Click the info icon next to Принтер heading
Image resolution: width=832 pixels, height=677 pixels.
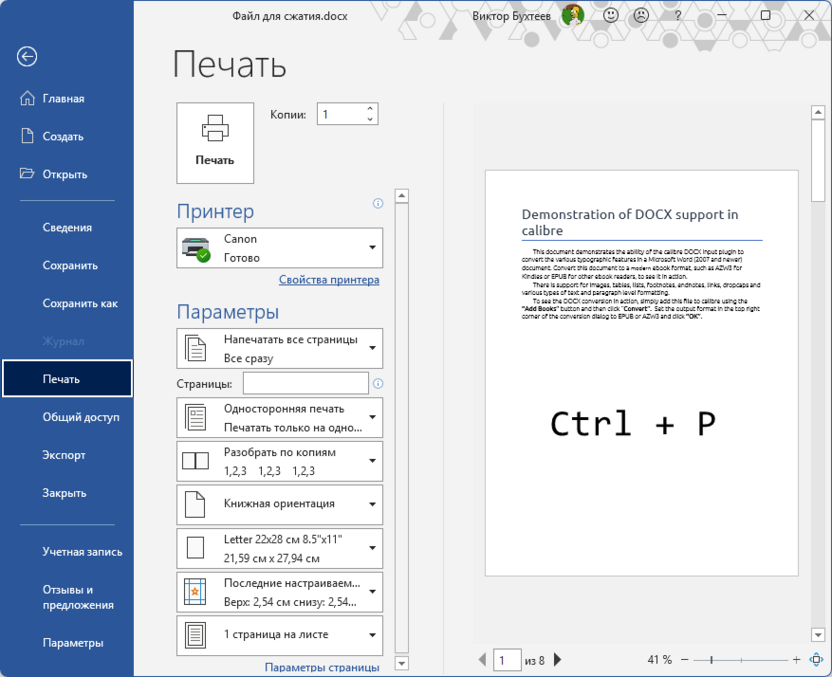377,203
